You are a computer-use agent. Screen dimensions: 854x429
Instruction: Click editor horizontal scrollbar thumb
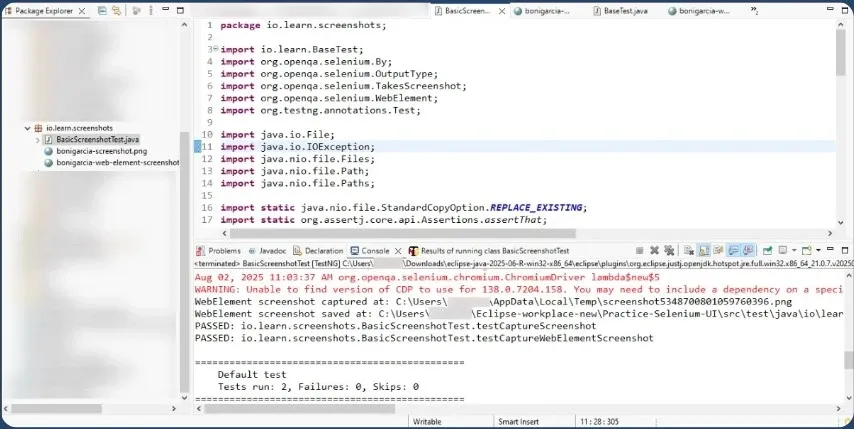pos(402,233)
